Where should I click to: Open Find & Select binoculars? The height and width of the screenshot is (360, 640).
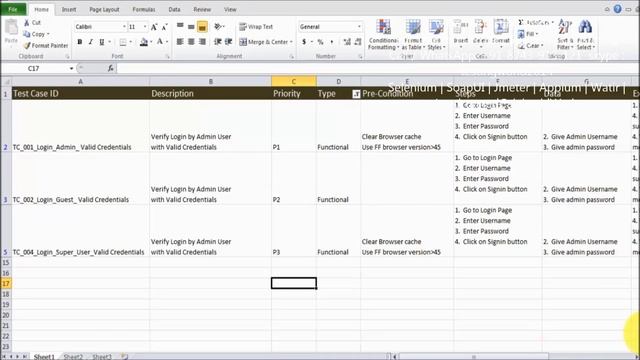click(585, 35)
